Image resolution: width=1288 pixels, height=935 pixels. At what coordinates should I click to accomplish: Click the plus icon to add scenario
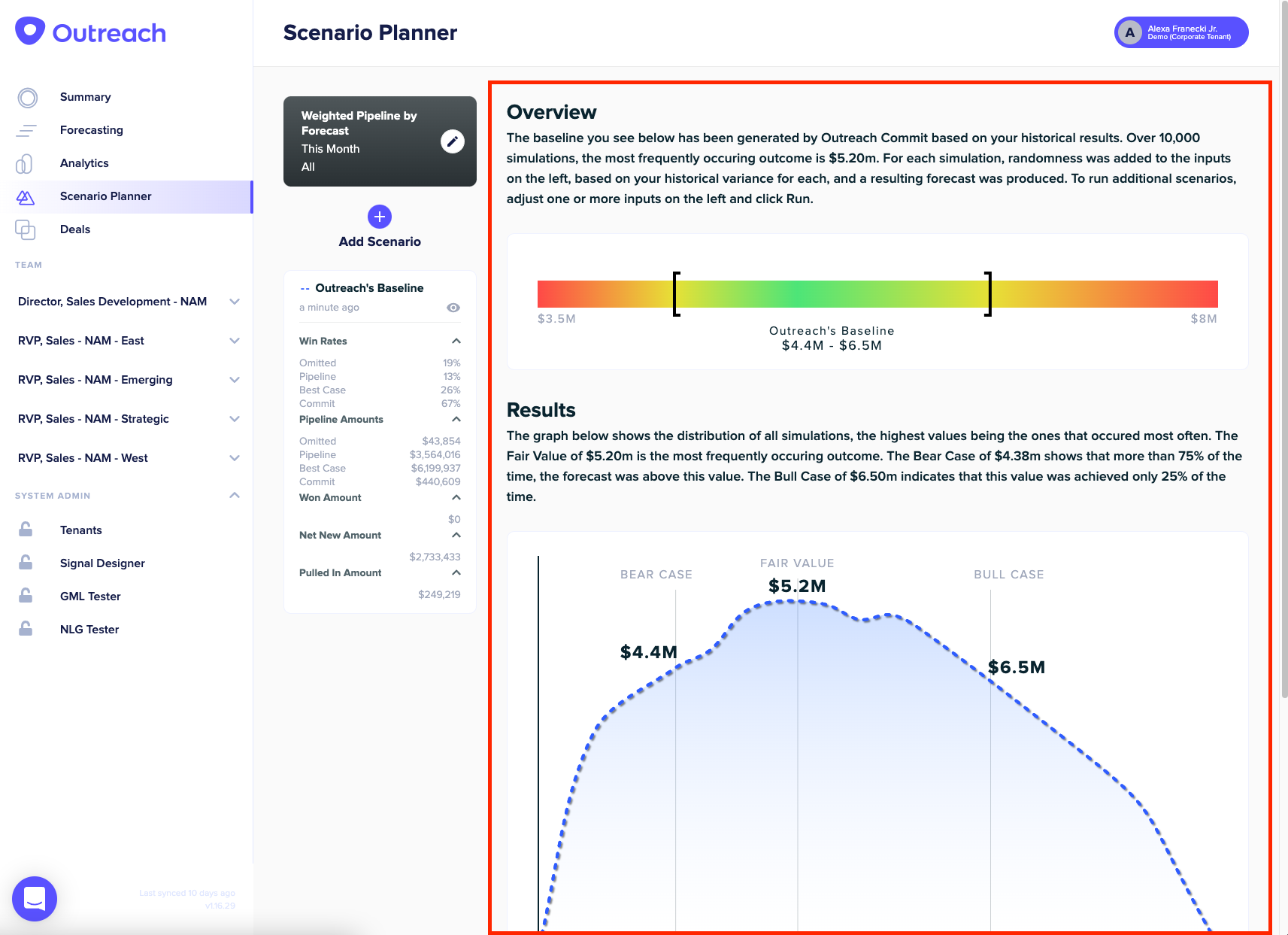point(380,217)
